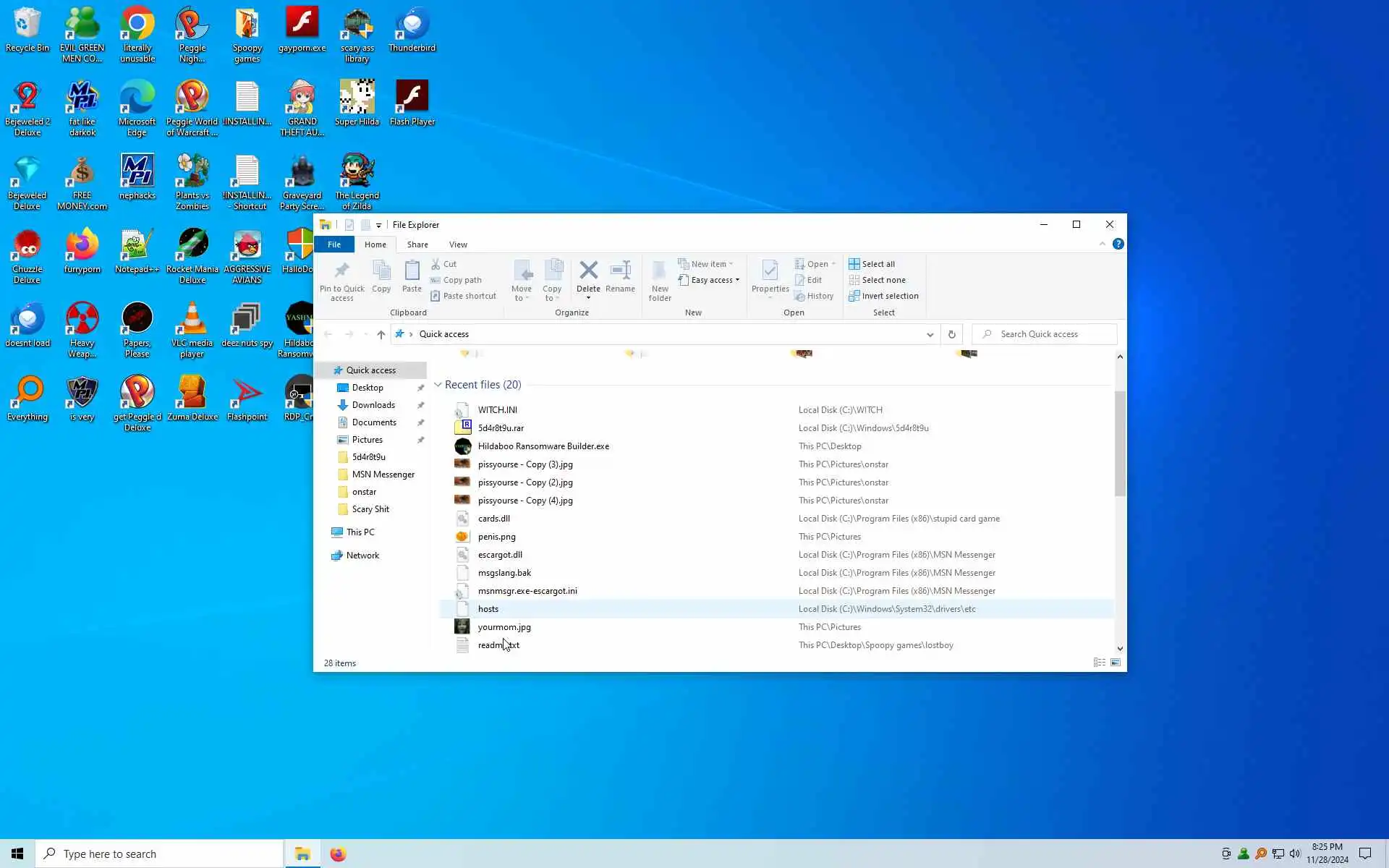Click the New folder icon
The image size is (1389, 868).
pos(659,272)
